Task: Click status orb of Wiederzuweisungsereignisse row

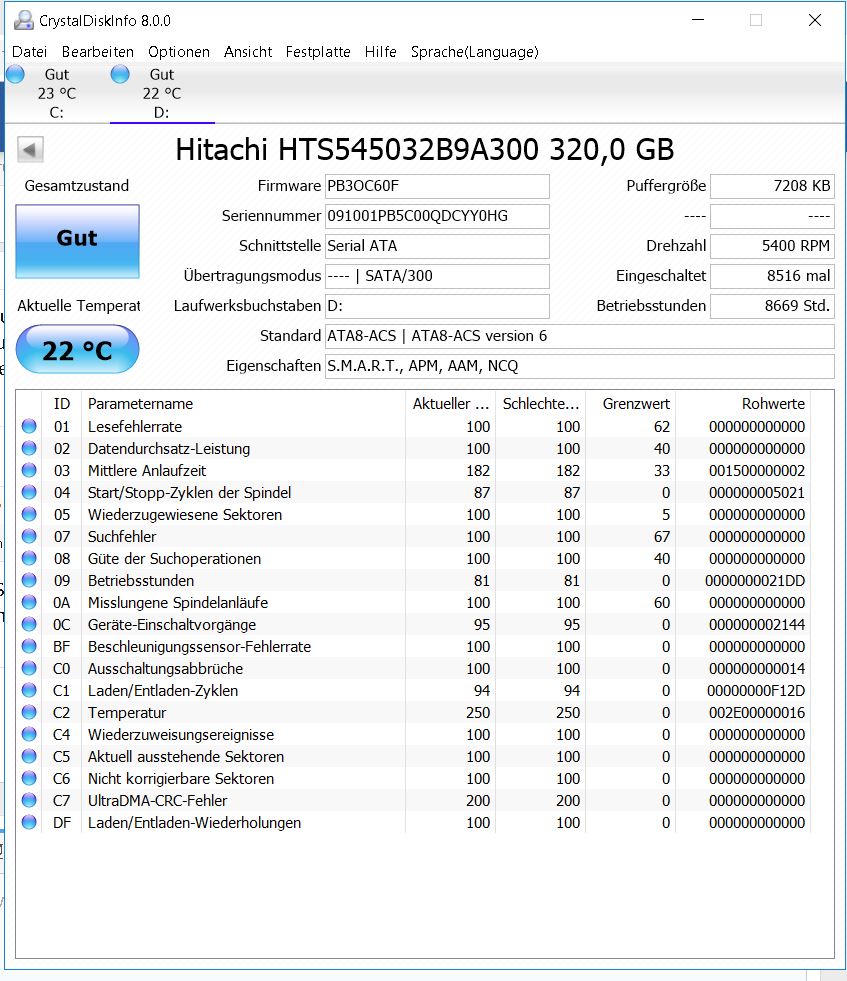Action: (x=29, y=734)
